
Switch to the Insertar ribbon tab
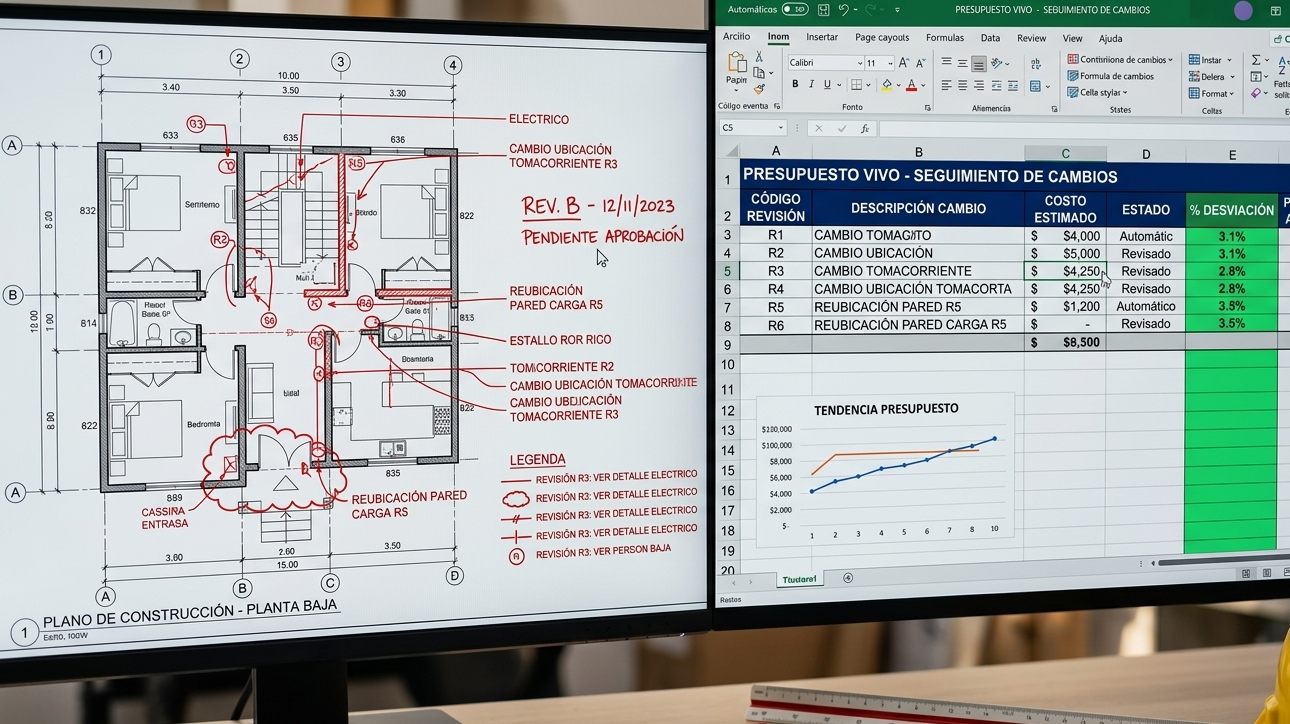click(822, 38)
